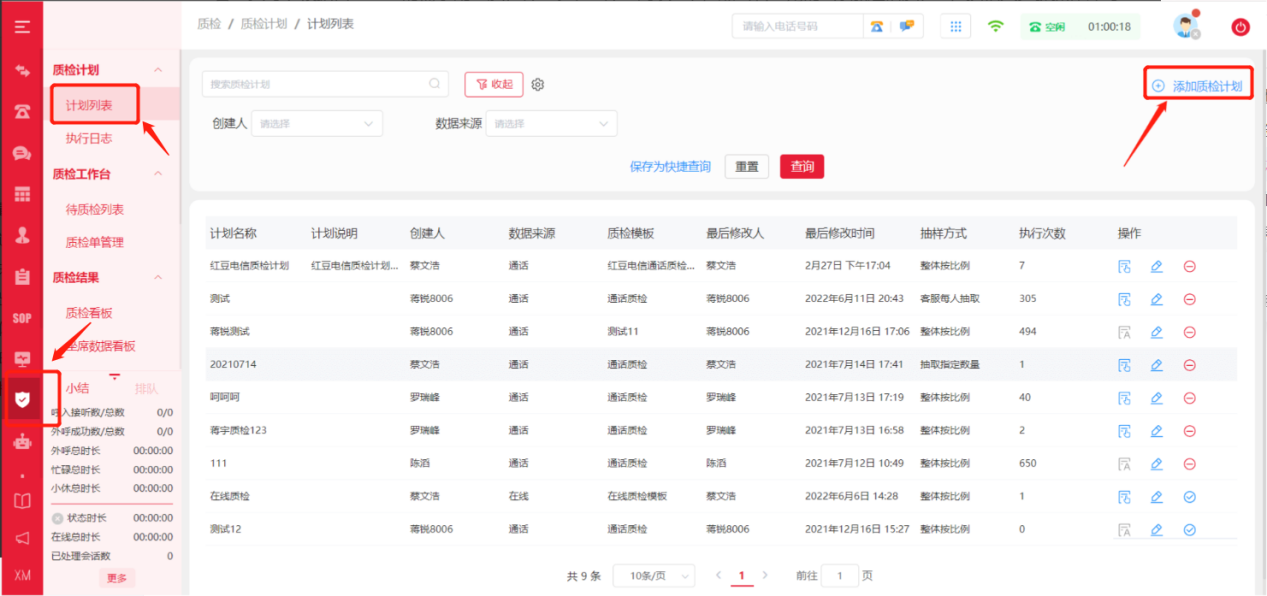Disable the 红豆电信质检计划 plan

1189,266
